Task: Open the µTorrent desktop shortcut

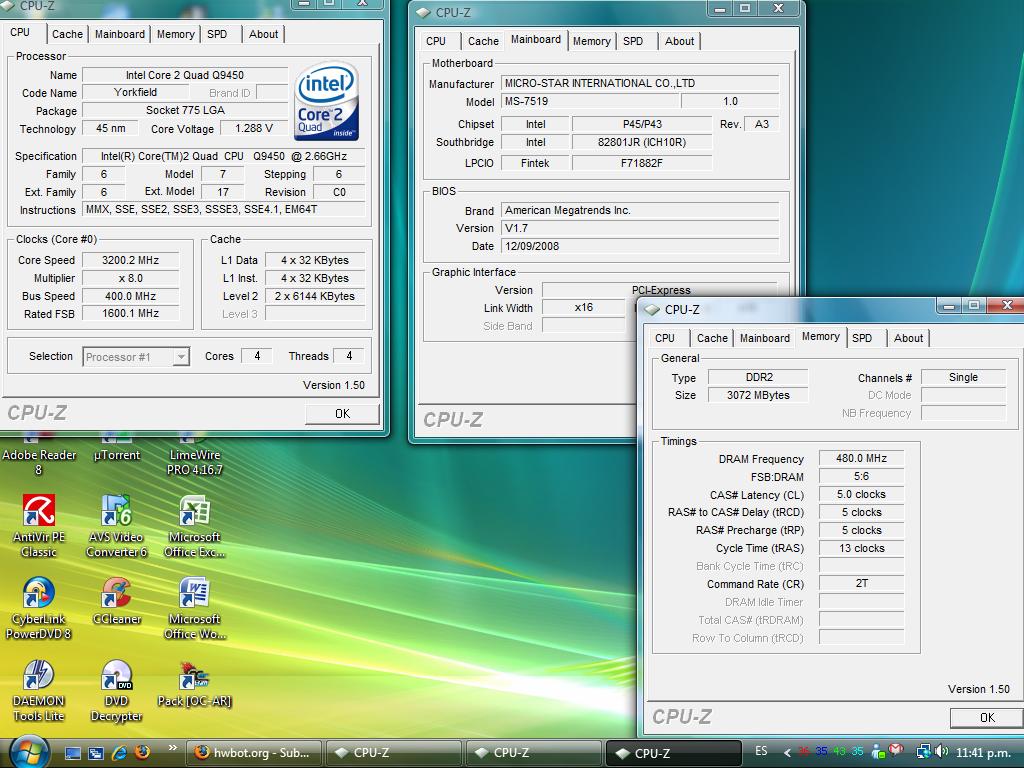Action: pos(116,448)
